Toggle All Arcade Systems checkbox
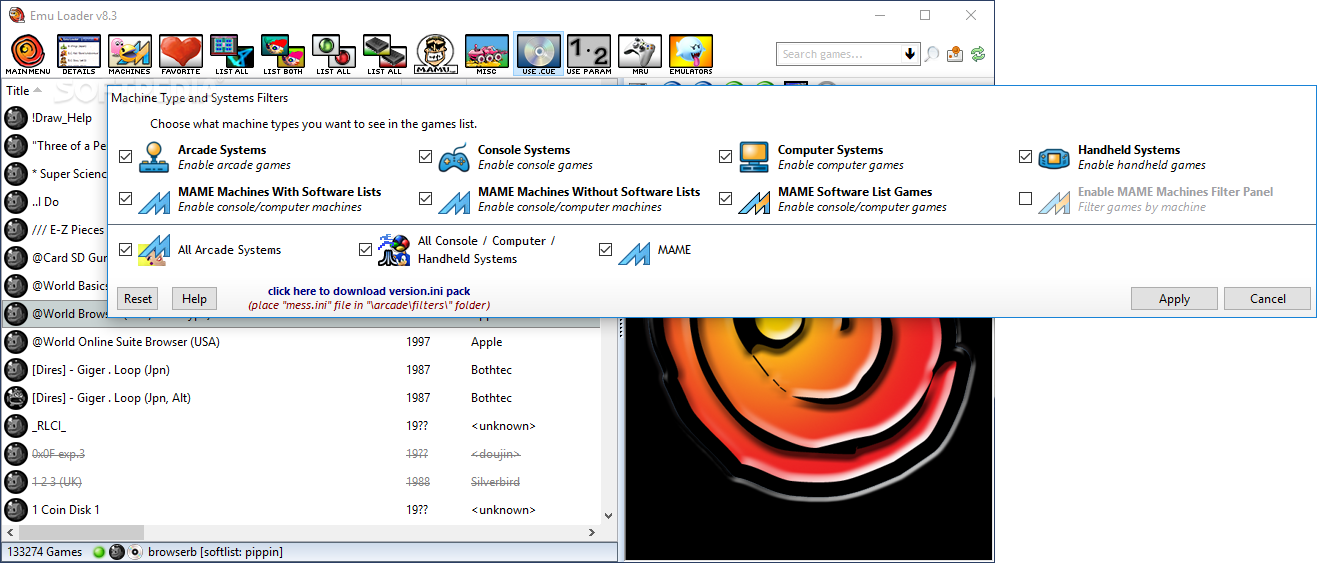This screenshot has height=563, width=1317. (x=125, y=249)
